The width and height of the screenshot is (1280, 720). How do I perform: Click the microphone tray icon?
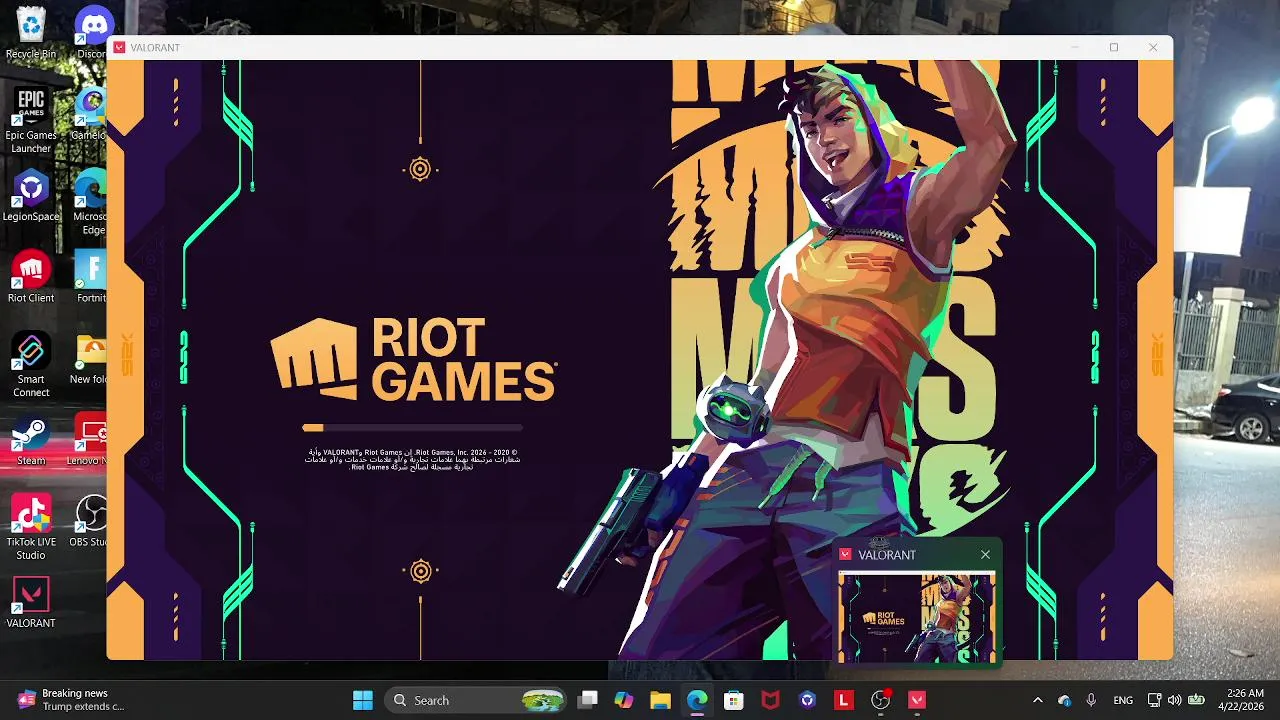(x=1091, y=700)
